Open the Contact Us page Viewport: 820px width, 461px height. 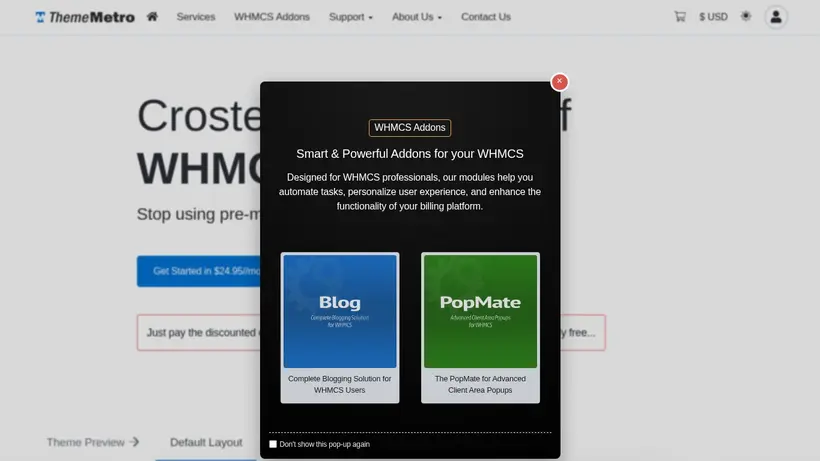click(x=486, y=17)
